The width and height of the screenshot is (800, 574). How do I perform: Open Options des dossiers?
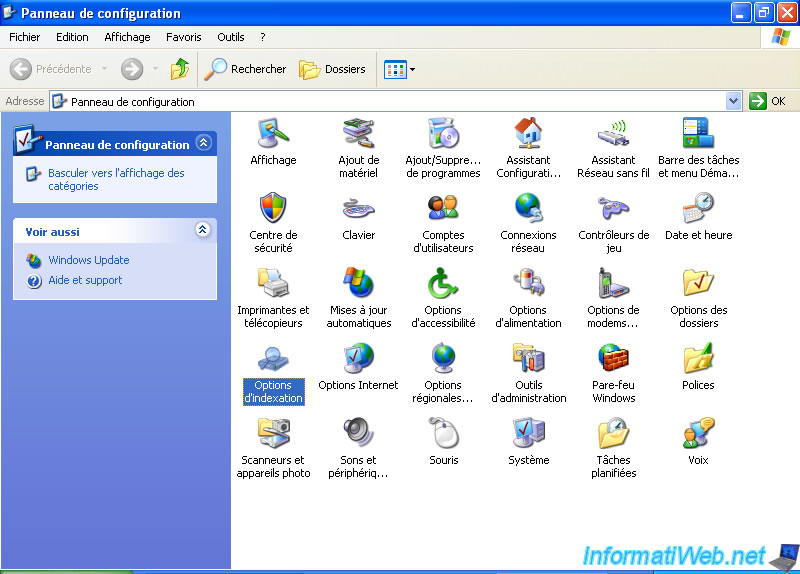pos(698,298)
